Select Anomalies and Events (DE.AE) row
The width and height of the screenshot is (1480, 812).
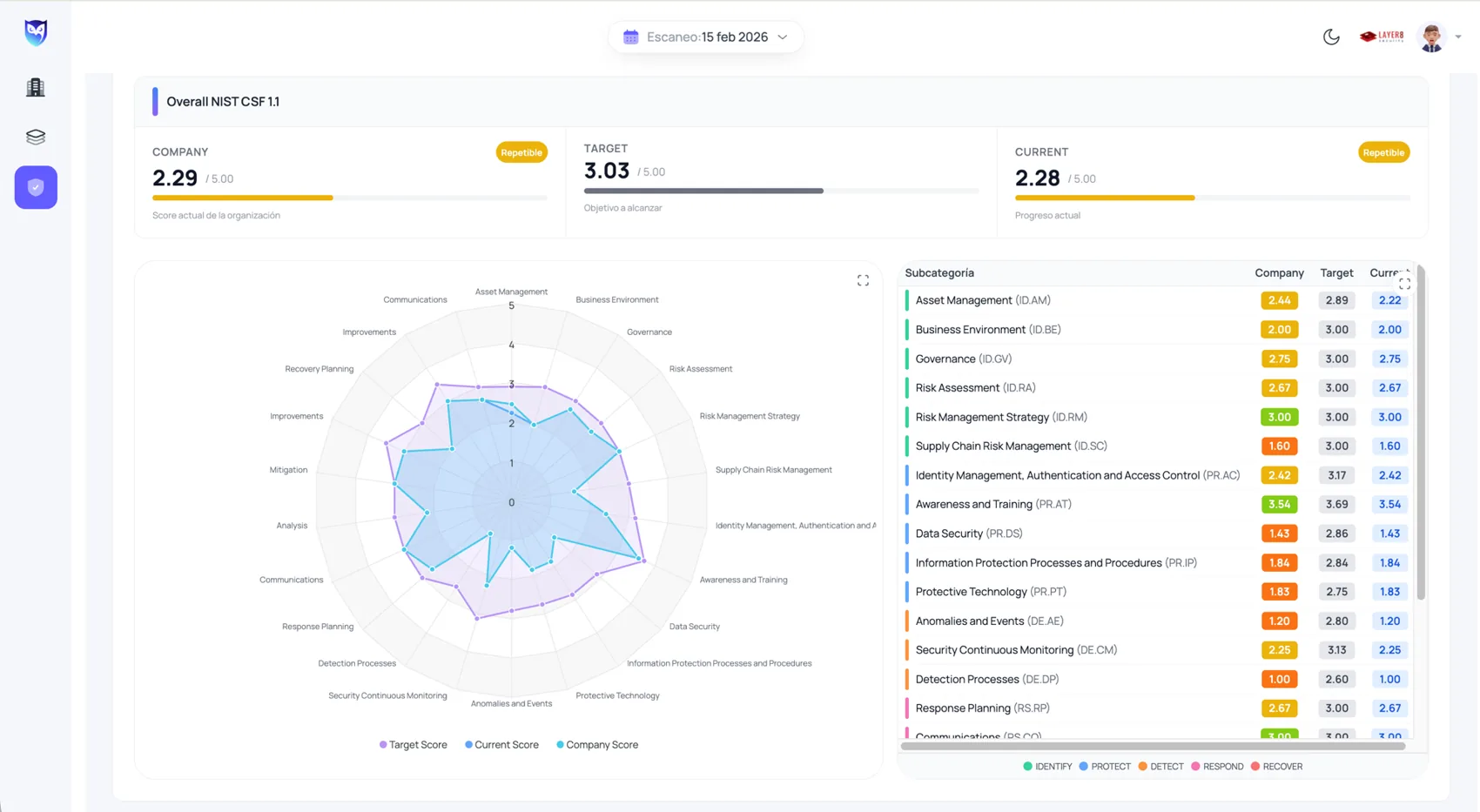(1157, 621)
